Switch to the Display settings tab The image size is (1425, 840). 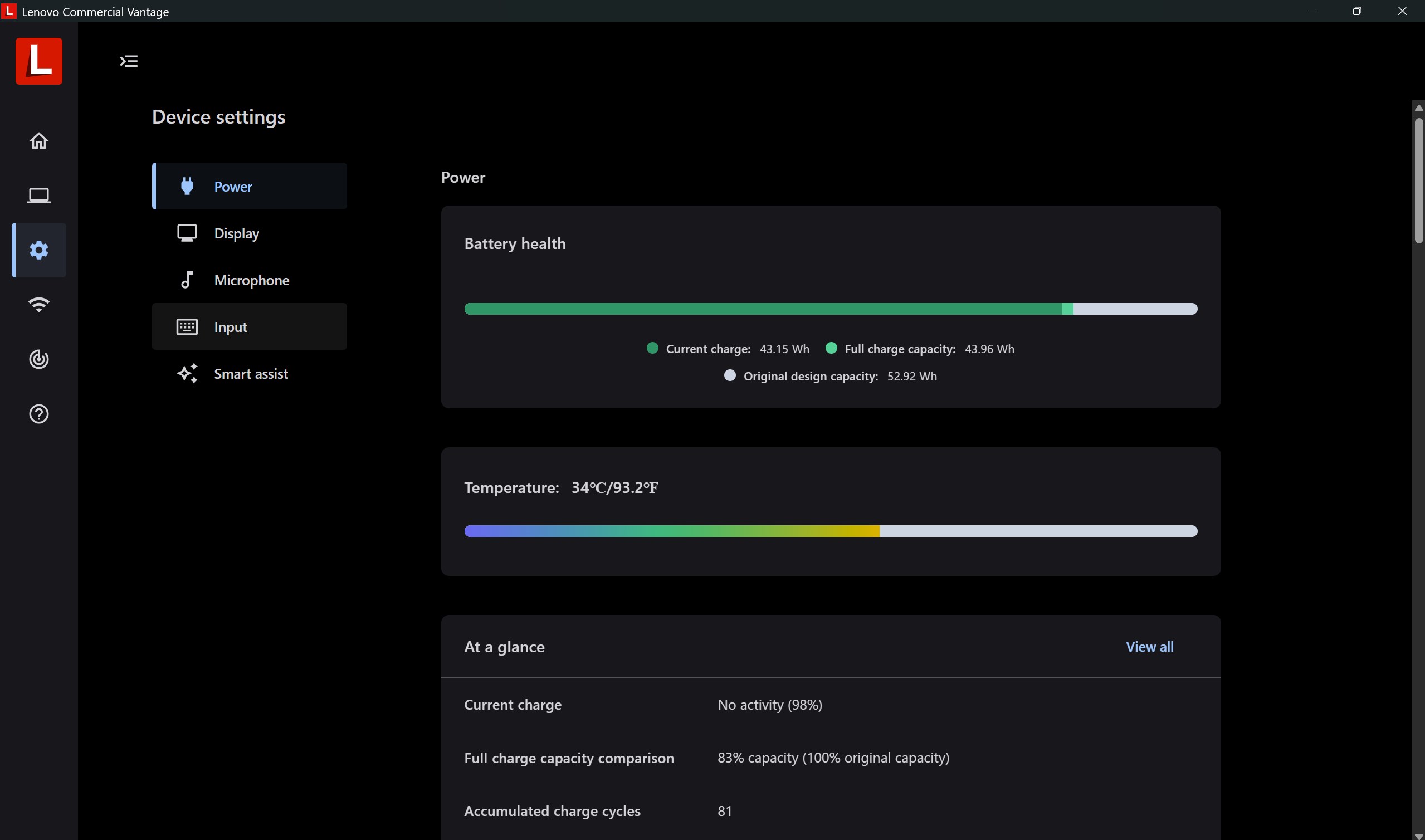[250, 233]
